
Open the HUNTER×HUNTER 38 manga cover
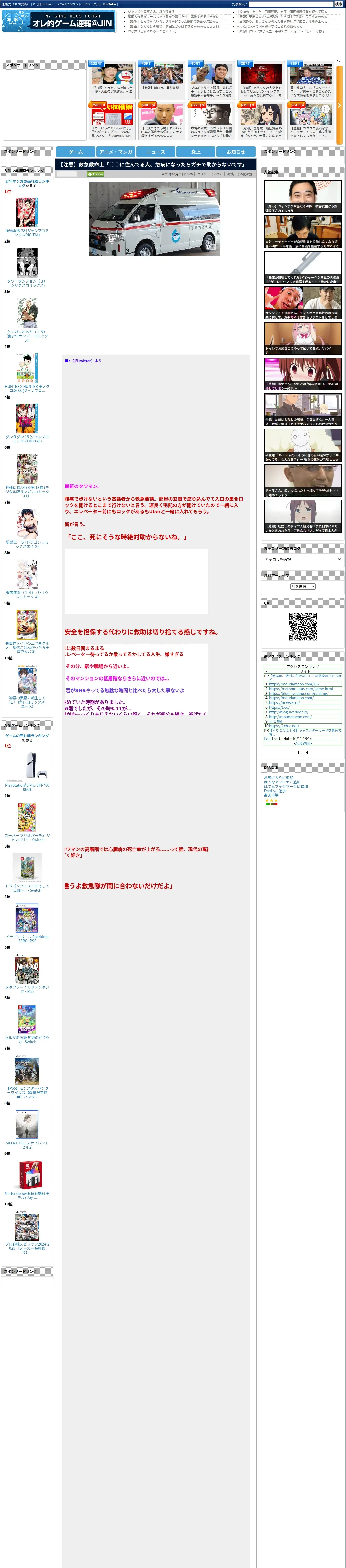pos(27,368)
